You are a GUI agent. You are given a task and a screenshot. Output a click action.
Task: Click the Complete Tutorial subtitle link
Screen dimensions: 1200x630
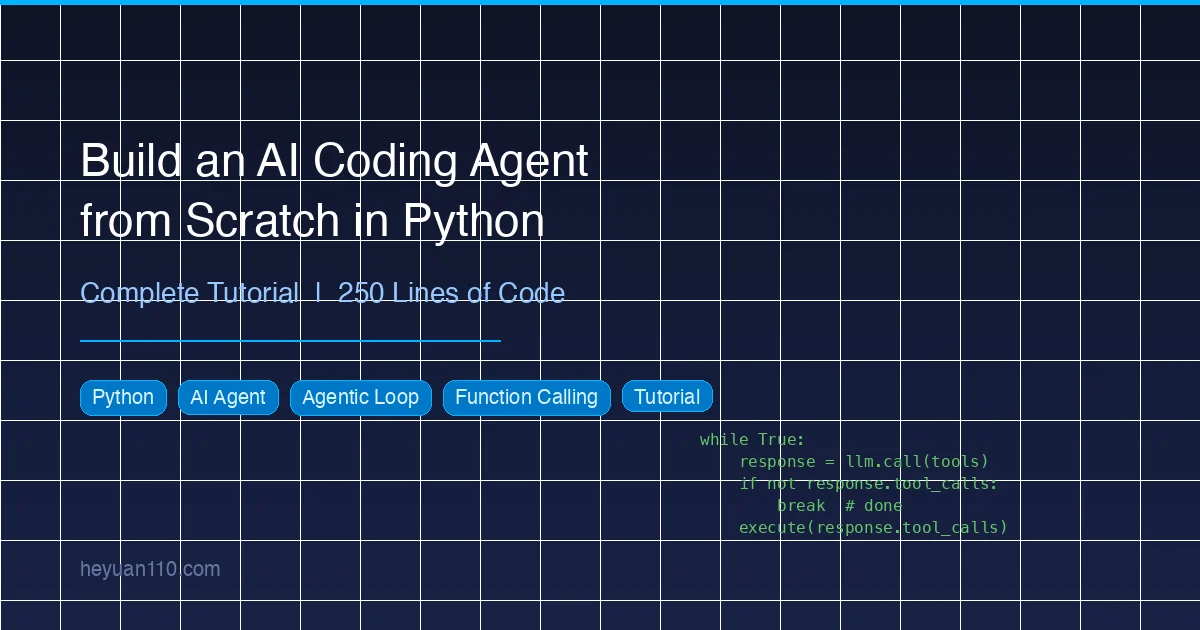pyautogui.click(x=190, y=293)
